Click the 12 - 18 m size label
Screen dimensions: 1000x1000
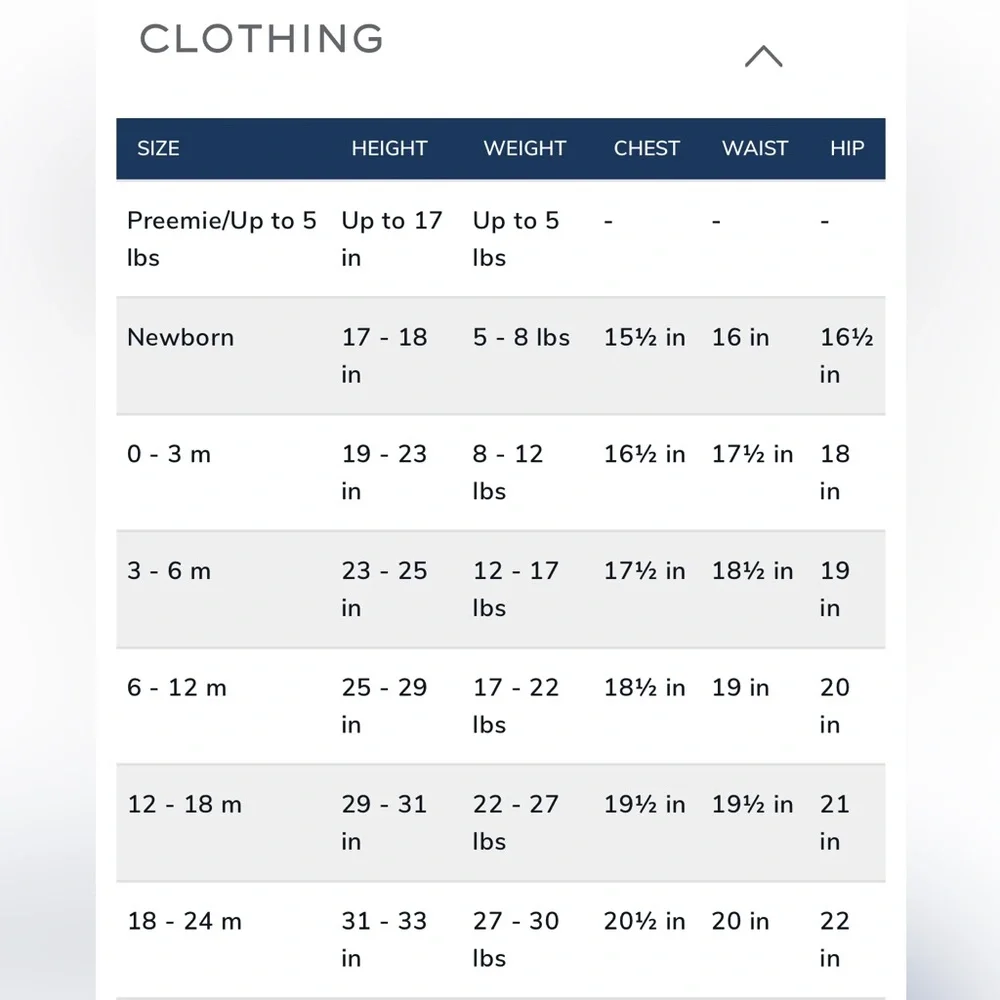point(184,804)
